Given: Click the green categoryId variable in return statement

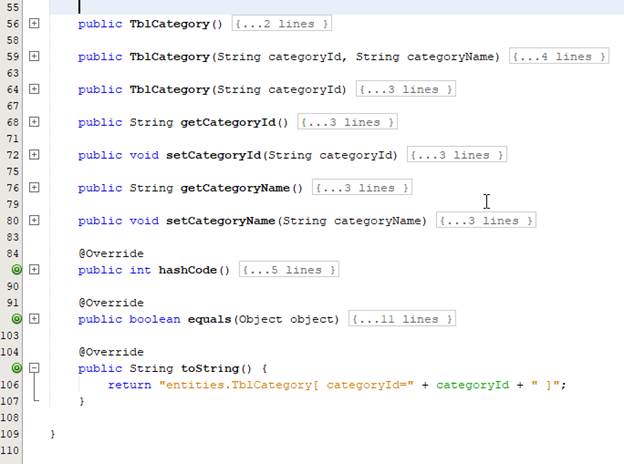Looking at the screenshot, I should click(x=472, y=385).
